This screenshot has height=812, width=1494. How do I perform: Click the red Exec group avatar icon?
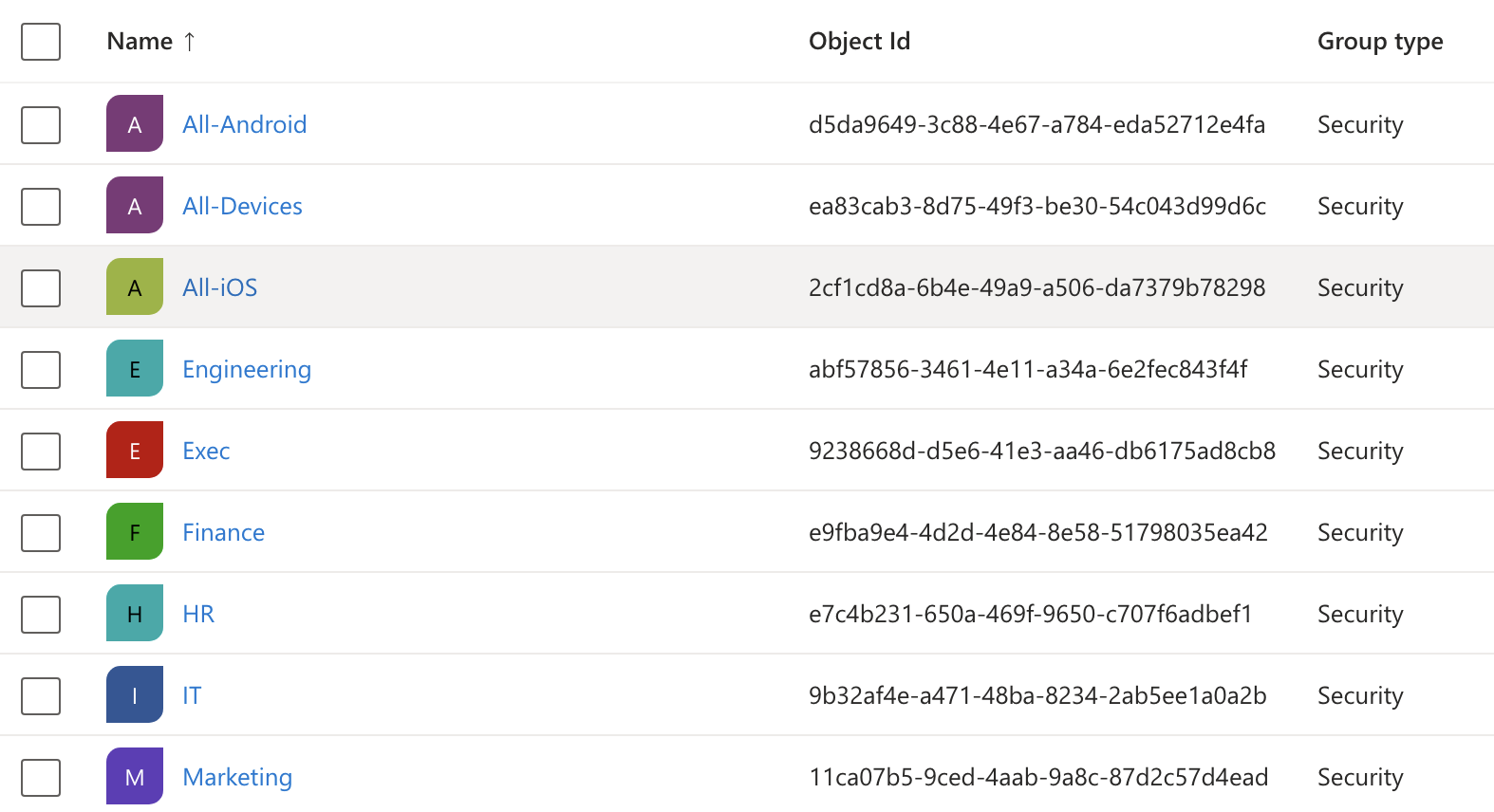tap(135, 450)
